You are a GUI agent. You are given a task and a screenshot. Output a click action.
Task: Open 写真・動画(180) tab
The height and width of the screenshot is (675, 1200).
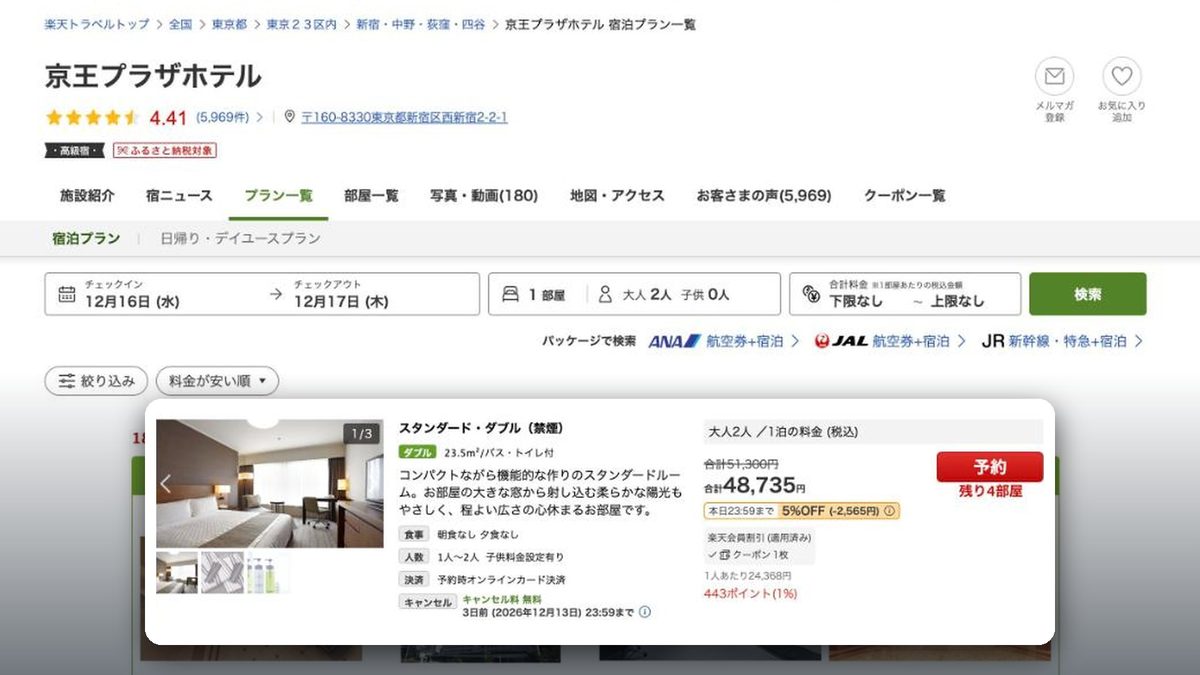[484, 196]
